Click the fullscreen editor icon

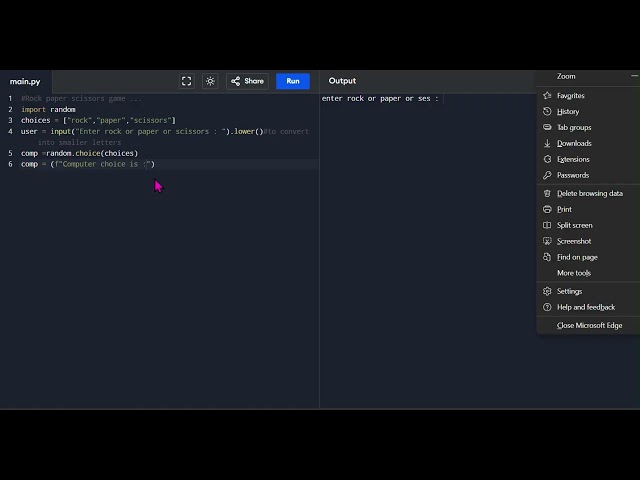pyautogui.click(x=187, y=81)
